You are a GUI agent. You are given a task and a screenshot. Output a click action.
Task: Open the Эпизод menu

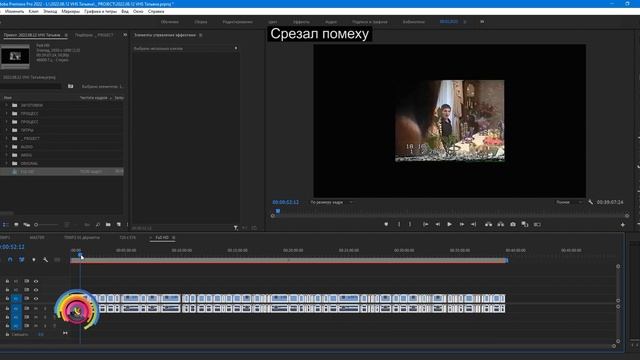tap(50, 11)
